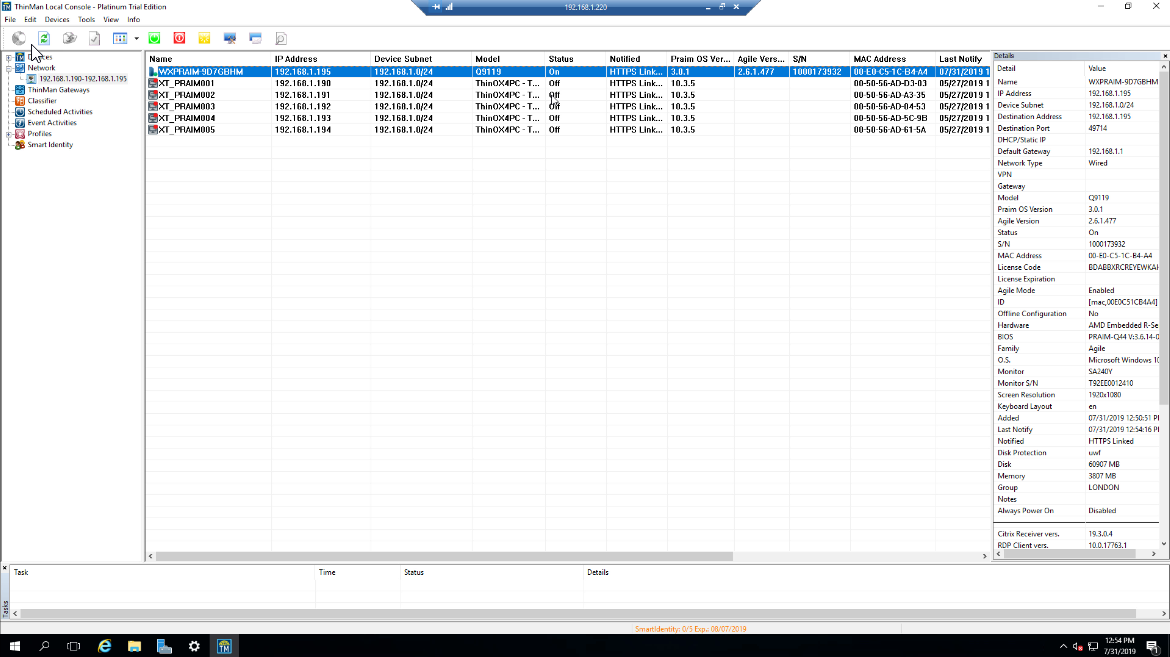Sort by the IP Address column header
This screenshot has width=1170, height=657.
tap(321, 59)
